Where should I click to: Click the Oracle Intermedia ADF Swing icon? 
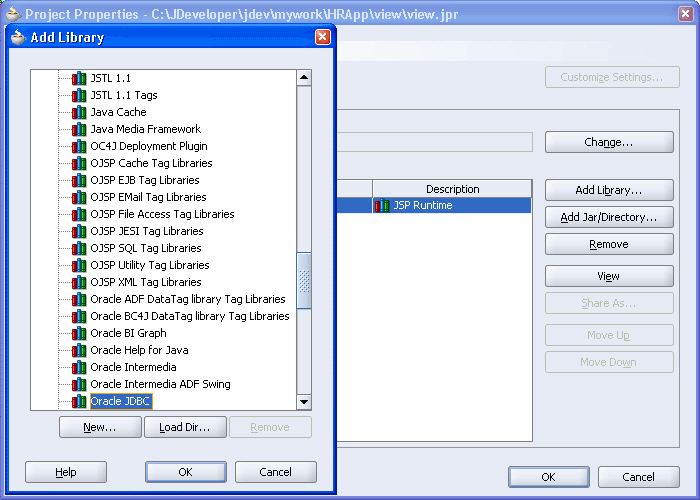79,384
